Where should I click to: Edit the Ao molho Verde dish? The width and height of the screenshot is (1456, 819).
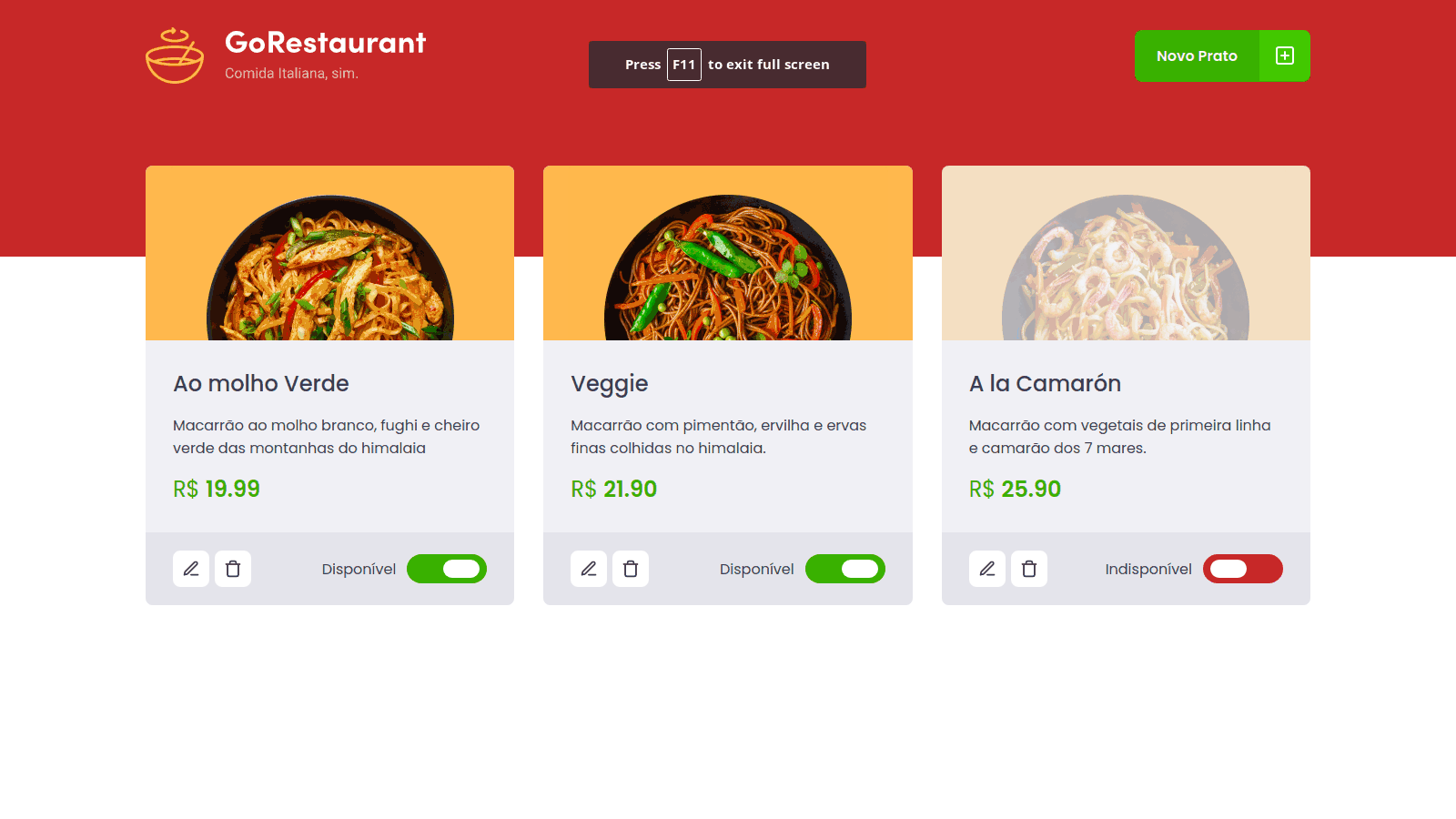point(191,569)
